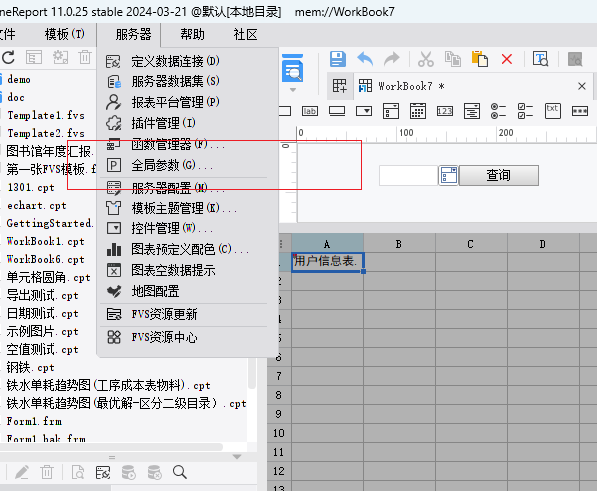Screen dimensions: 597x491
Task: Click the Save icon in toolbar
Action: coord(338,59)
